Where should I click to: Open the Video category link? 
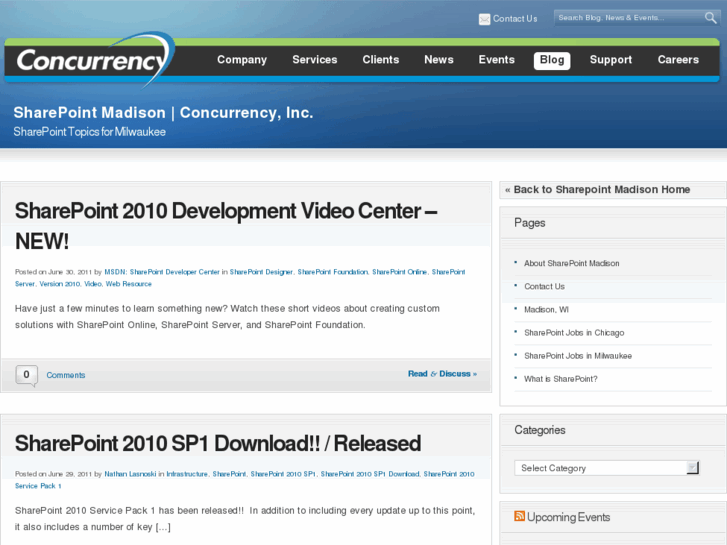(93, 284)
